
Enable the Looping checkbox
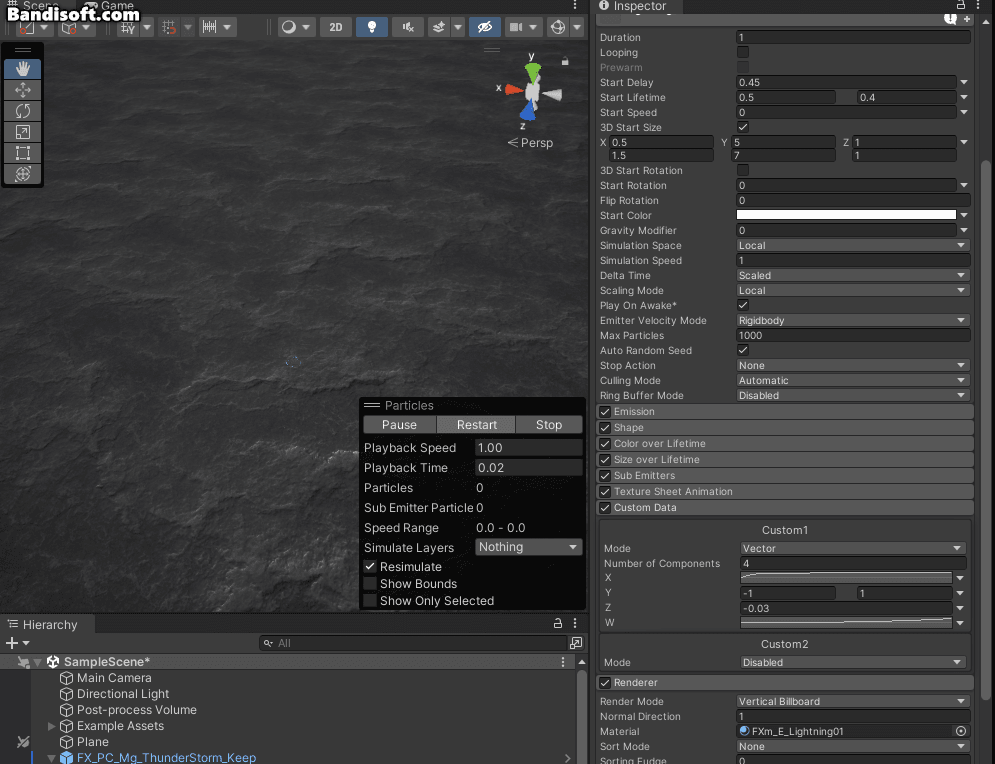tap(743, 52)
